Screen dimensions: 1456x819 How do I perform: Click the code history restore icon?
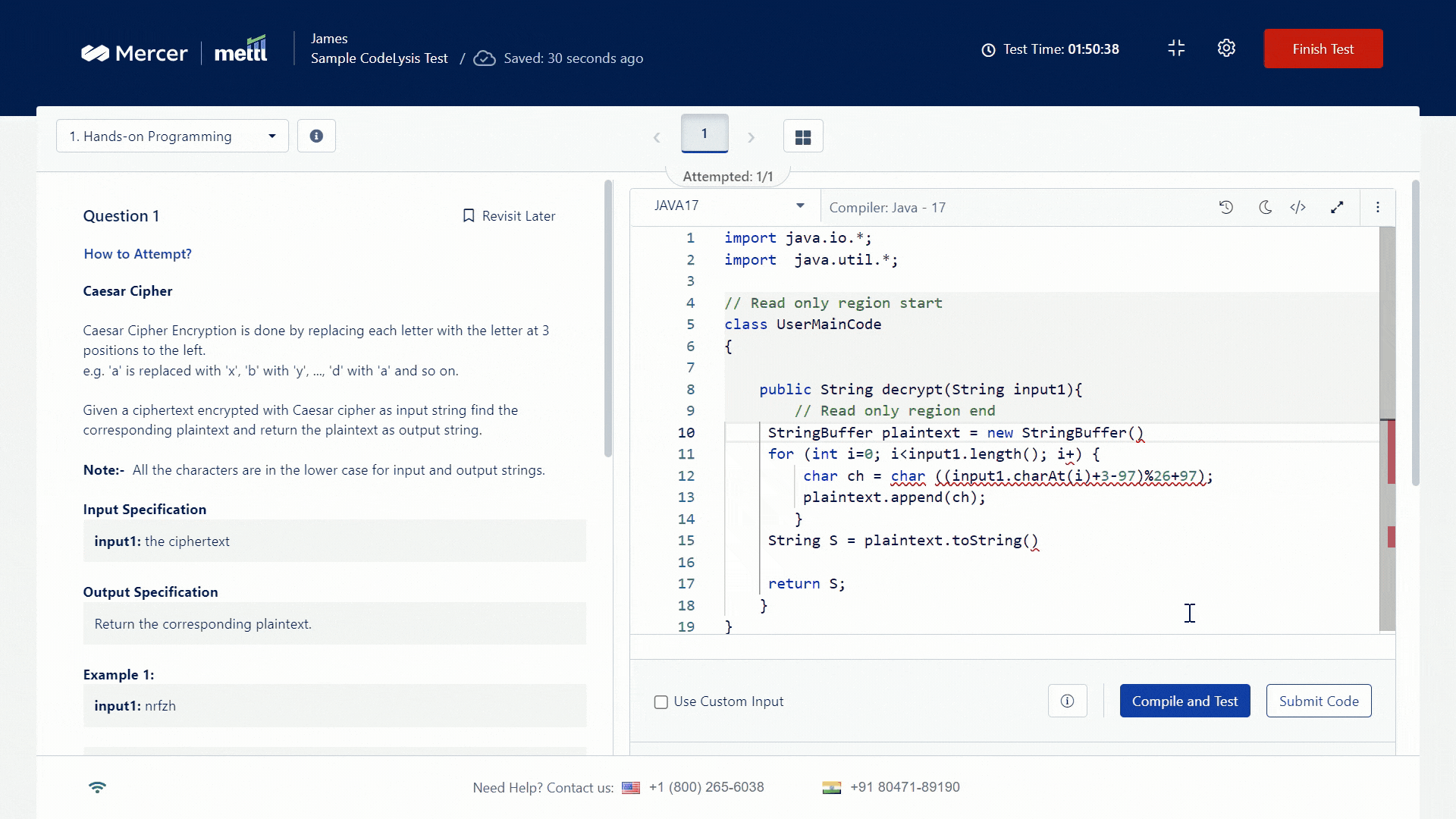coord(1226,207)
